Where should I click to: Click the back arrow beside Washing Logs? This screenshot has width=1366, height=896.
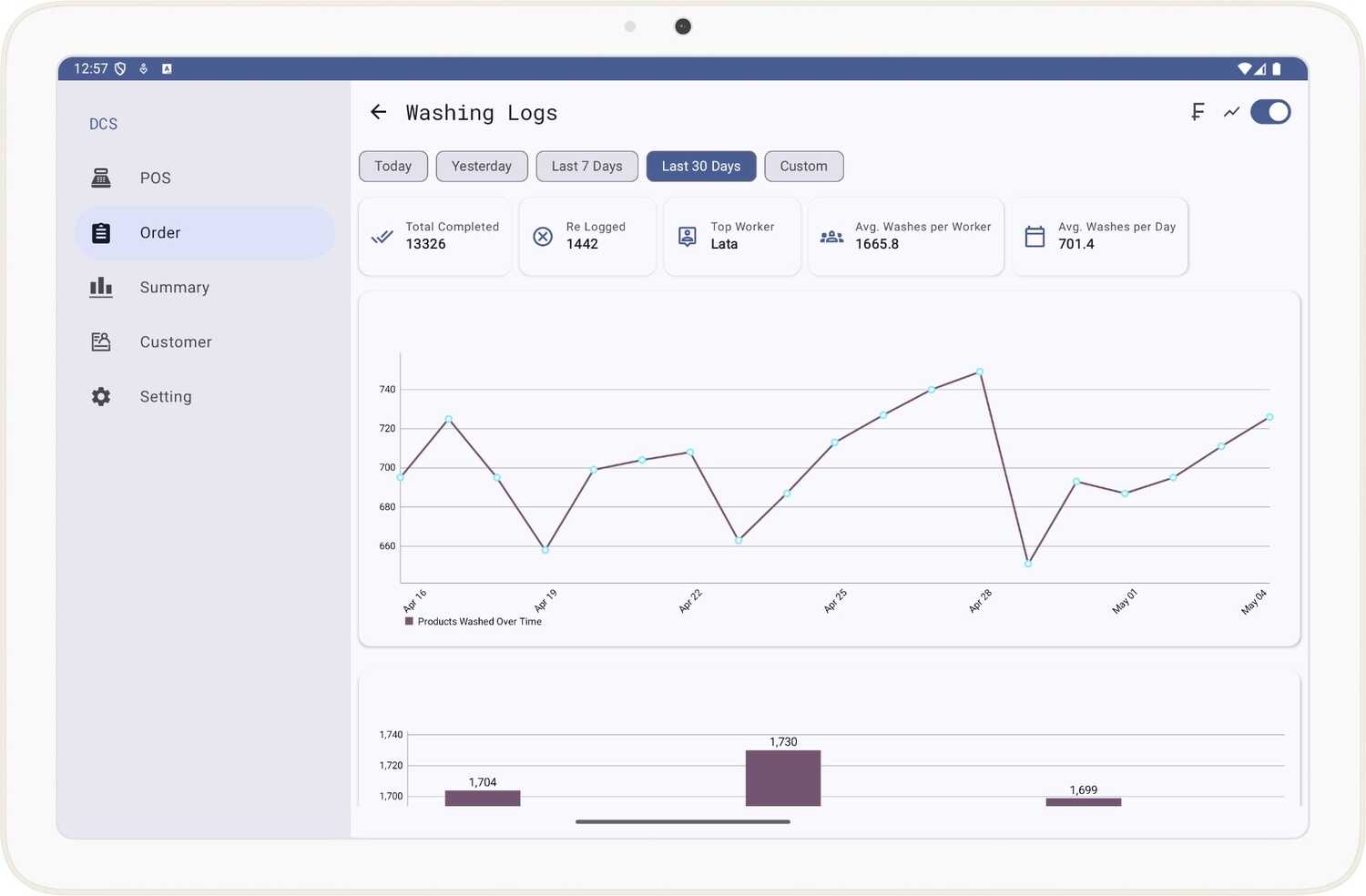(378, 112)
